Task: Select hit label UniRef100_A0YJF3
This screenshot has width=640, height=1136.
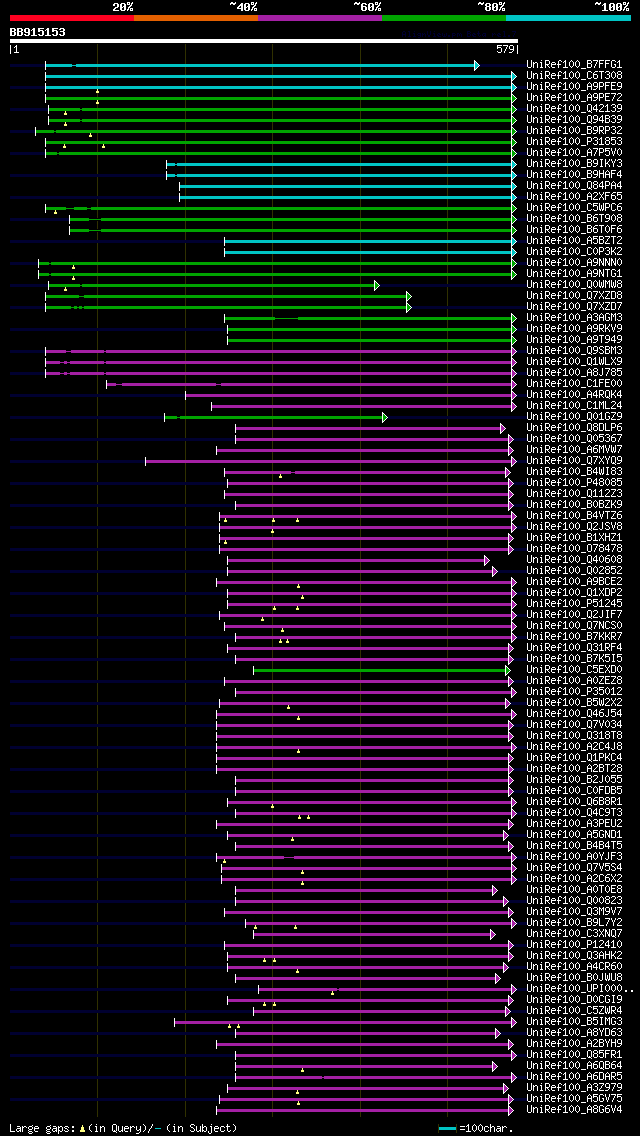Action: tap(574, 856)
